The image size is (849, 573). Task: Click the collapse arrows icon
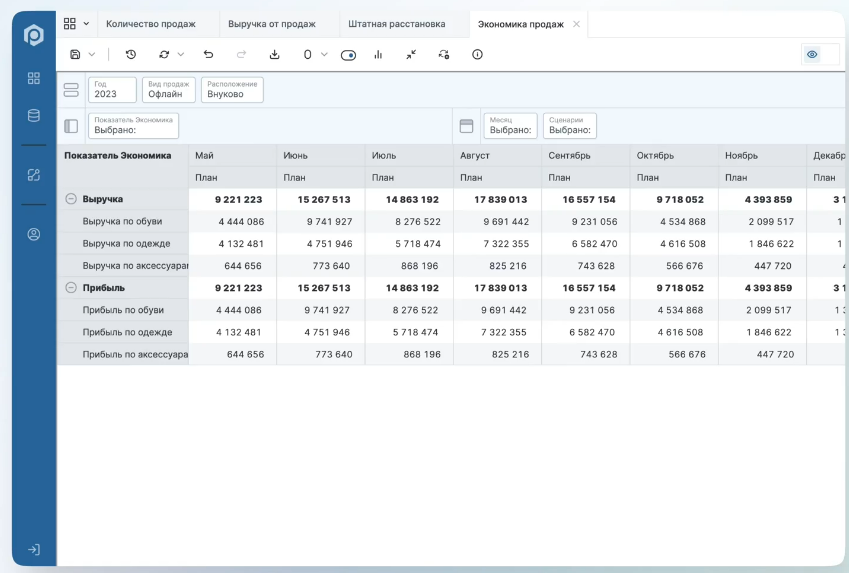(x=411, y=55)
